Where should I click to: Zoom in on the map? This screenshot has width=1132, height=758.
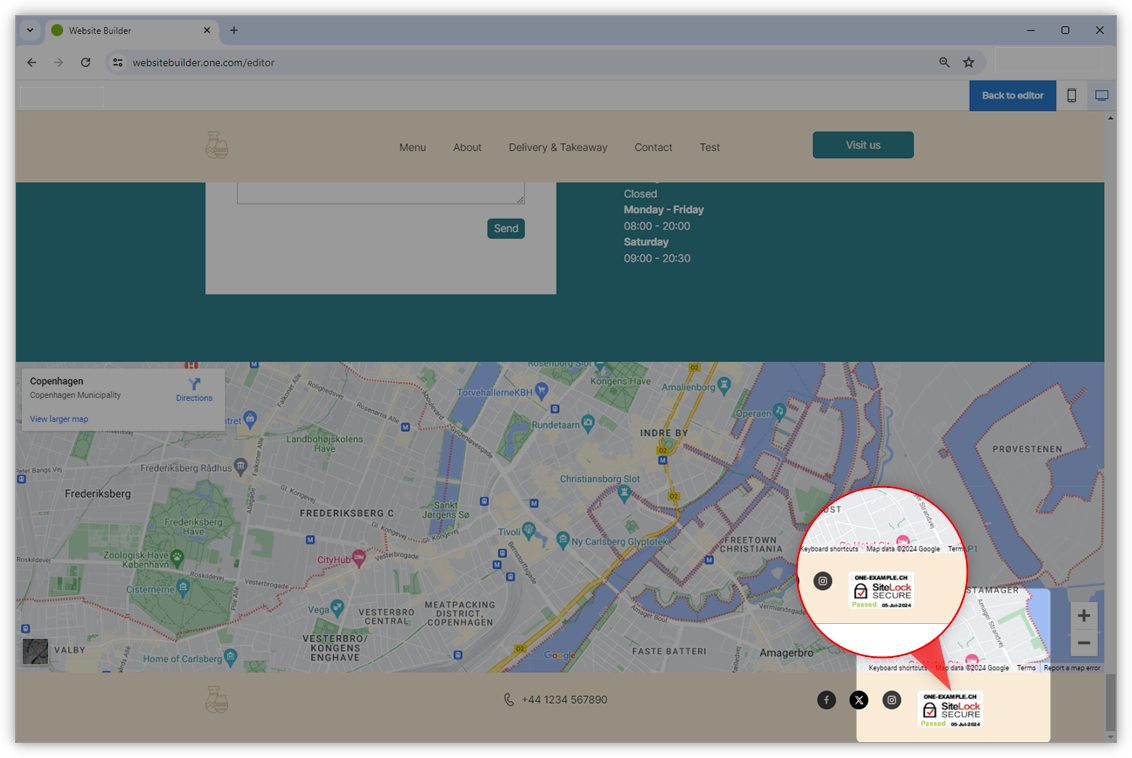[x=1083, y=615]
